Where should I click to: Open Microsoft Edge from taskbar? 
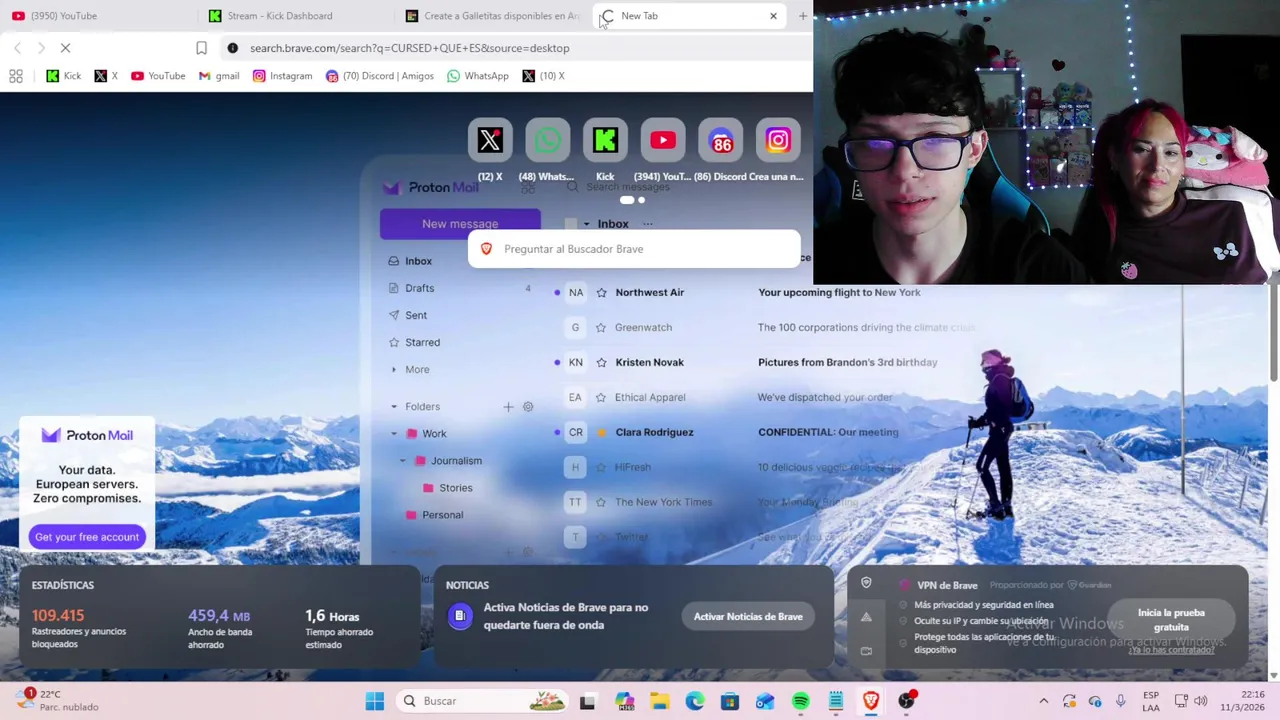(694, 701)
